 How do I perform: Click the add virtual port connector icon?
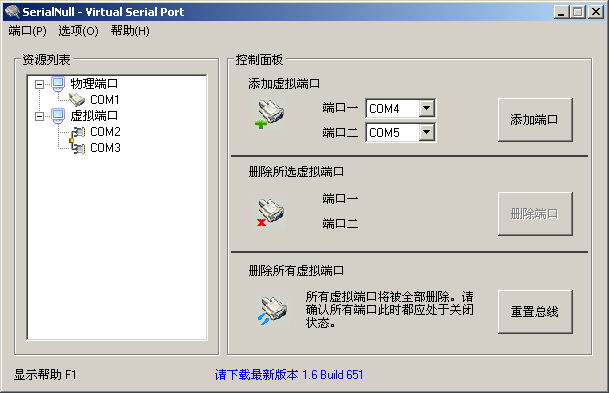click(x=270, y=114)
